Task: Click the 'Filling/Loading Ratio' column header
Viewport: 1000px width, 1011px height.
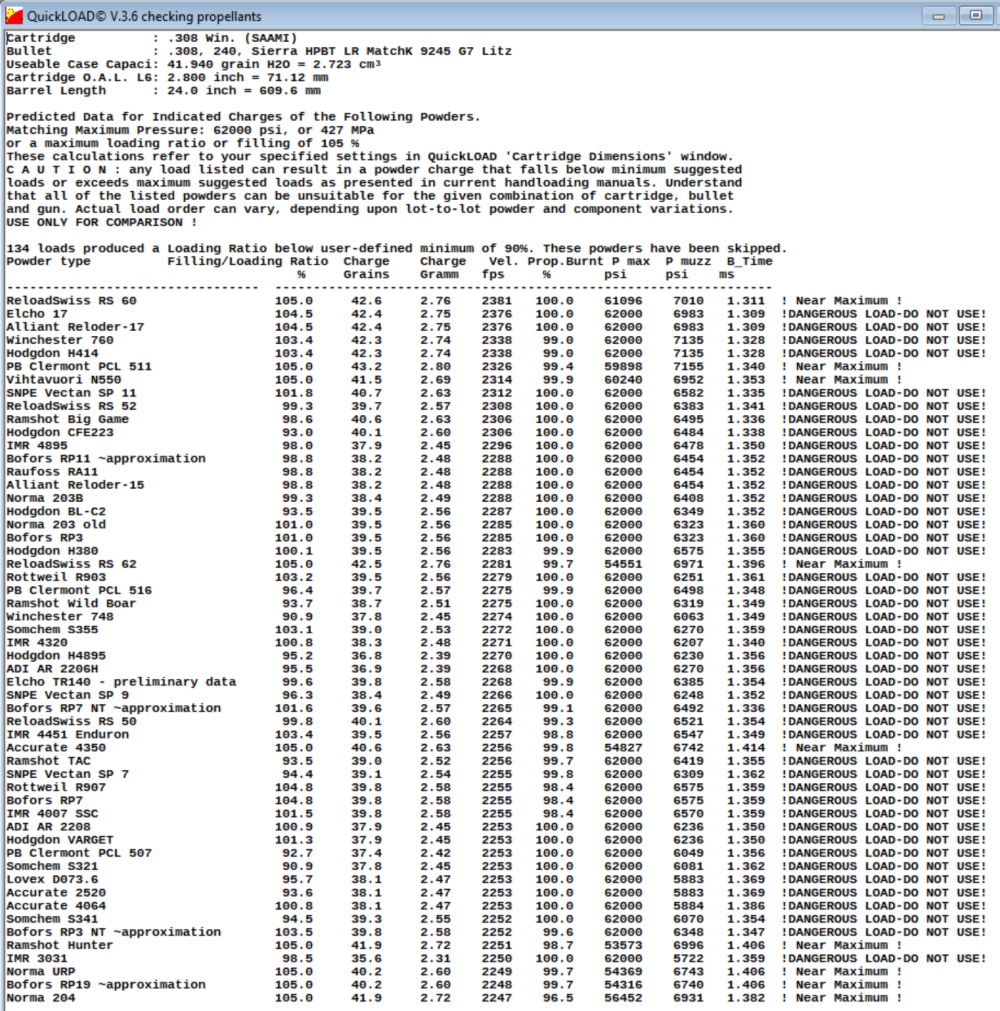Action: [x=248, y=261]
